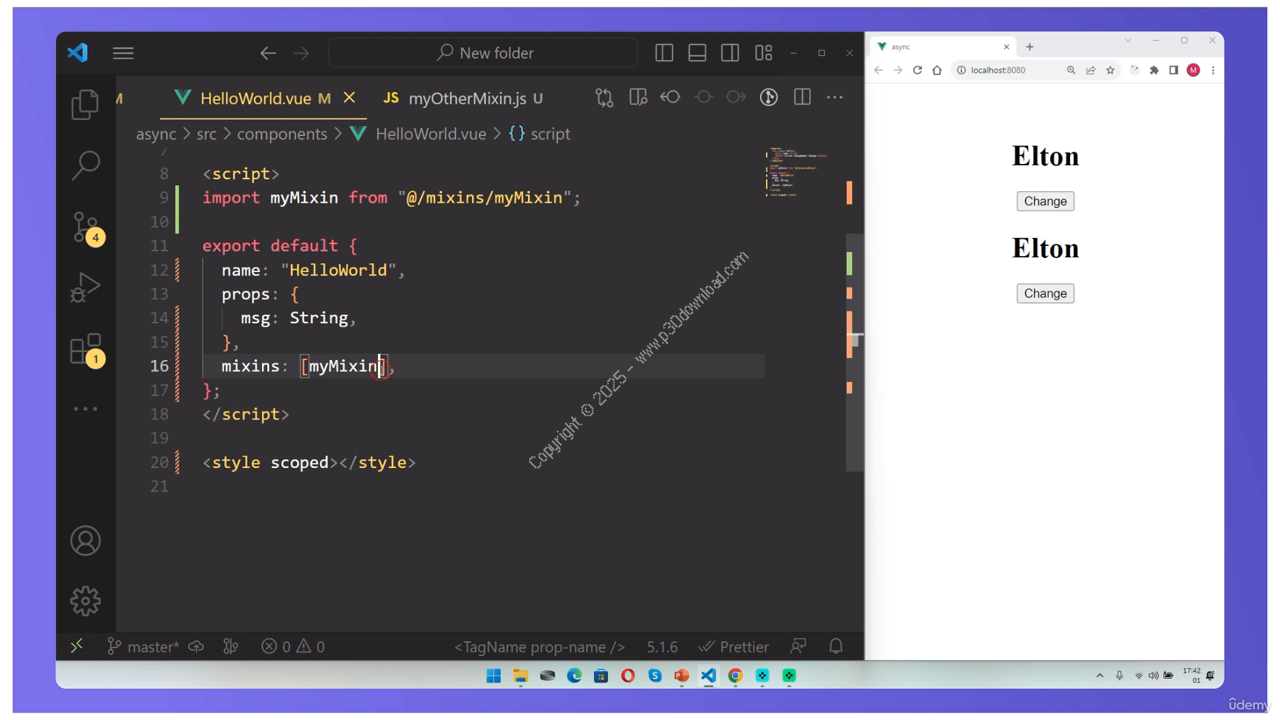This screenshot has width=1280, height=720.
Task: Select the src breadcrumb segment
Action: click(206, 134)
